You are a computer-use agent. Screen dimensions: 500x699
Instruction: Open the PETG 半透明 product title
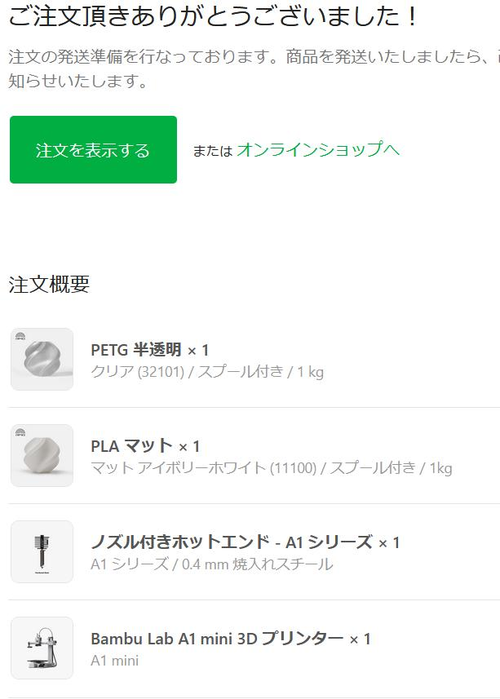click(136, 350)
